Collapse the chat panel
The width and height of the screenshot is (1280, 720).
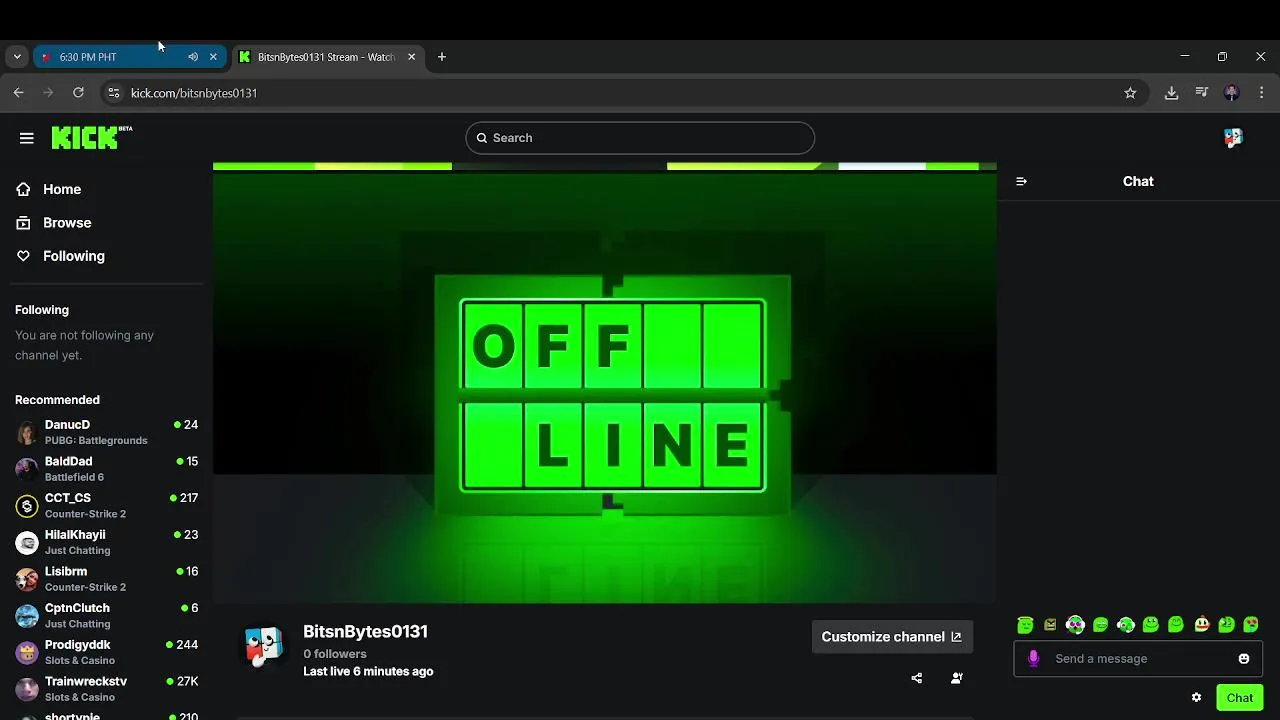pos(1021,181)
